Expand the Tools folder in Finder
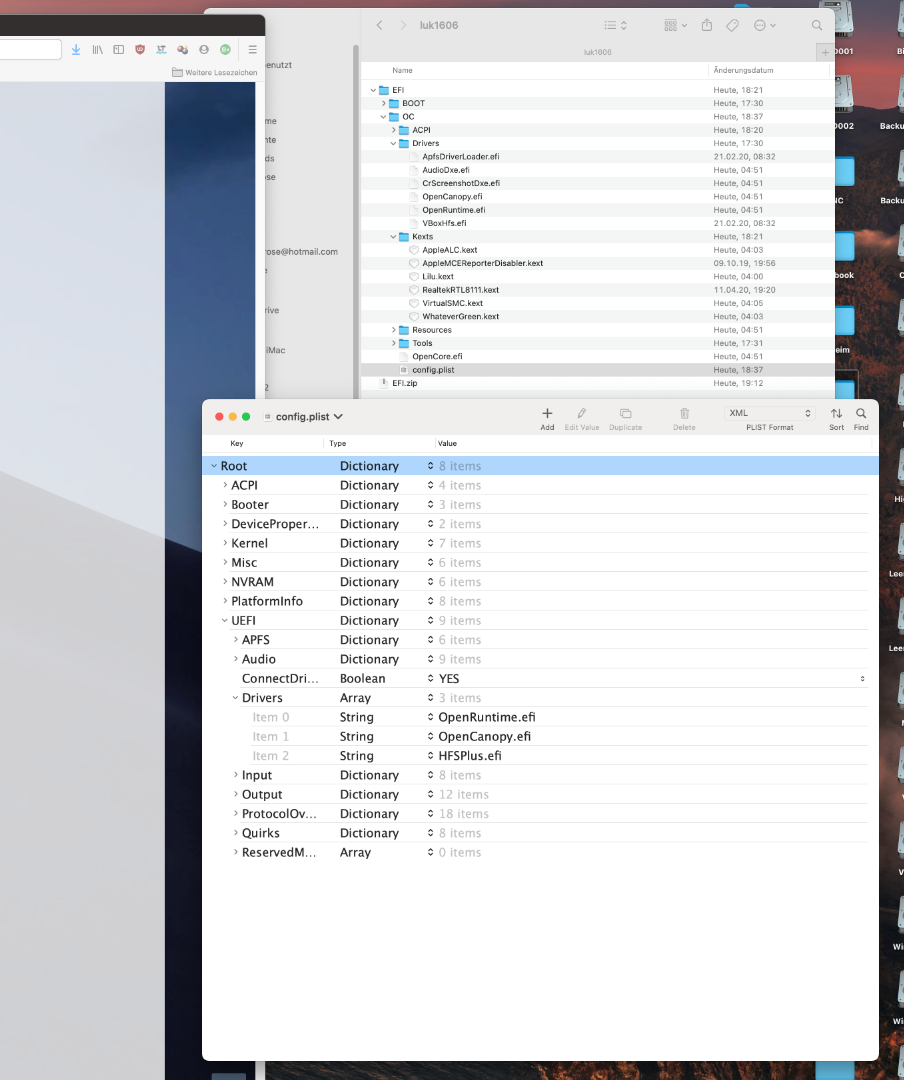This screenshot has width=904, height=1080. click(x=393, y=343)
